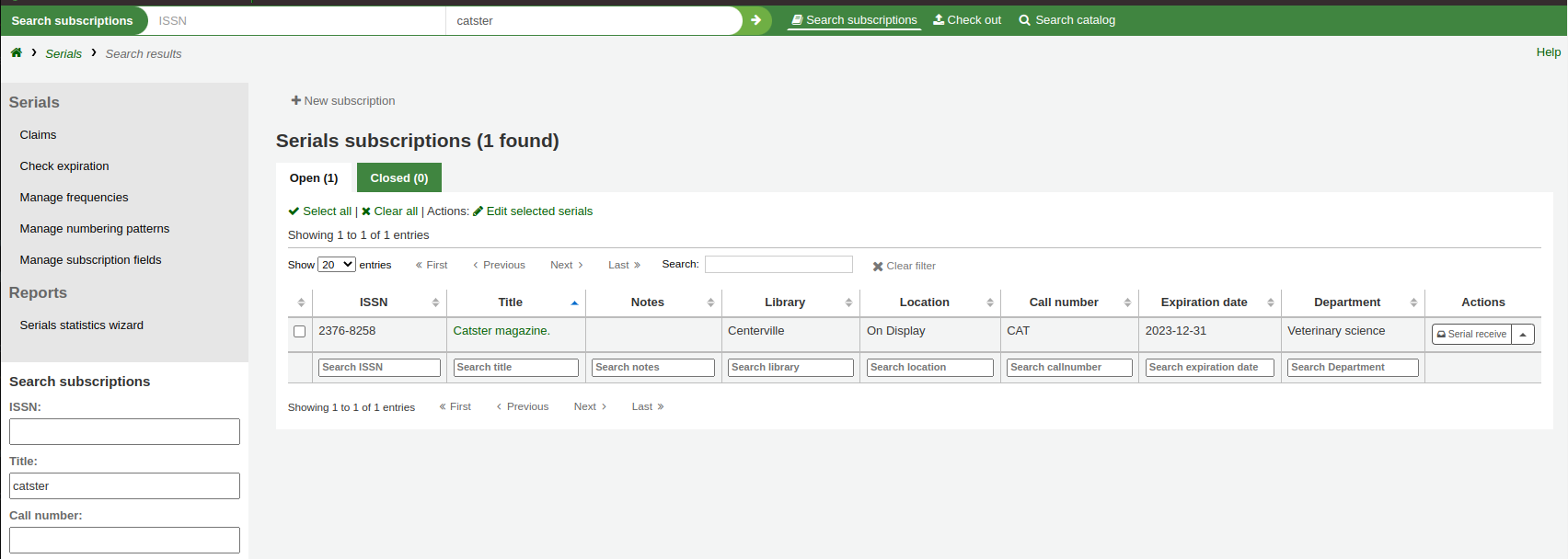Select the Open (1) tab
1568x559 pixels.
[x=314, y=178]
